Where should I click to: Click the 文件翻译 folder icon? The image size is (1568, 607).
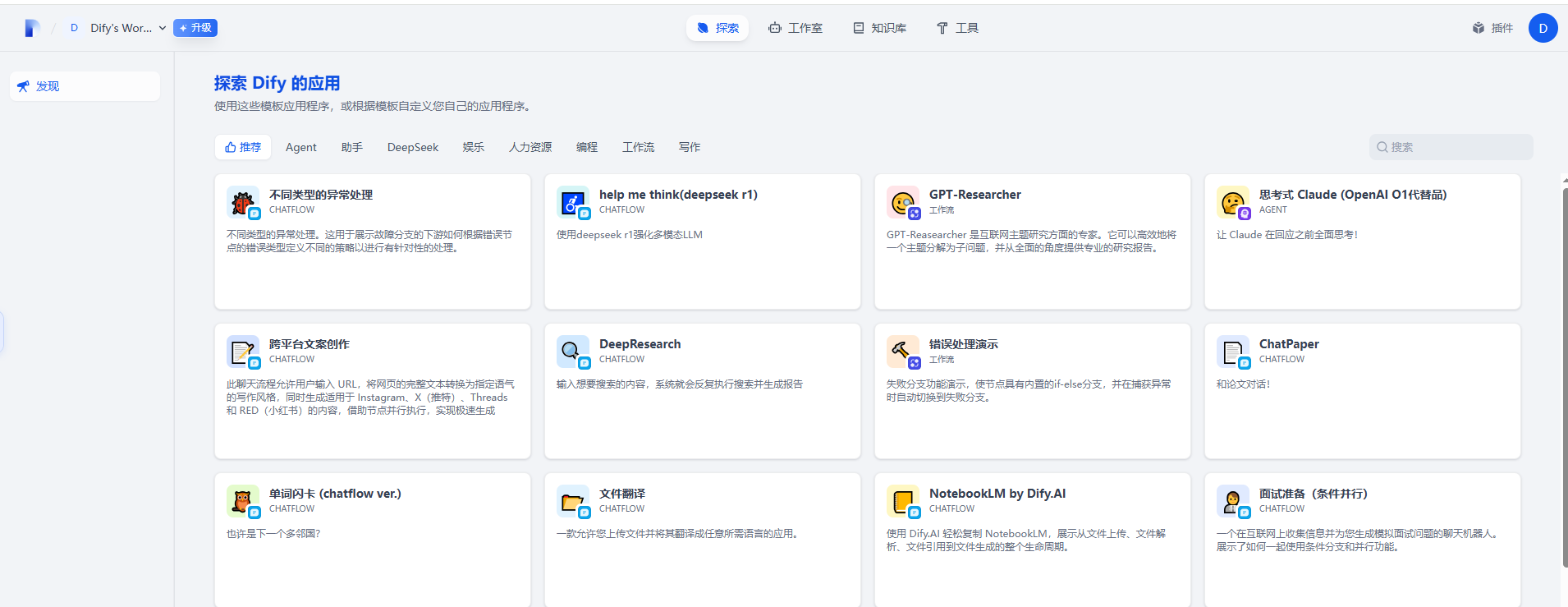572,501
